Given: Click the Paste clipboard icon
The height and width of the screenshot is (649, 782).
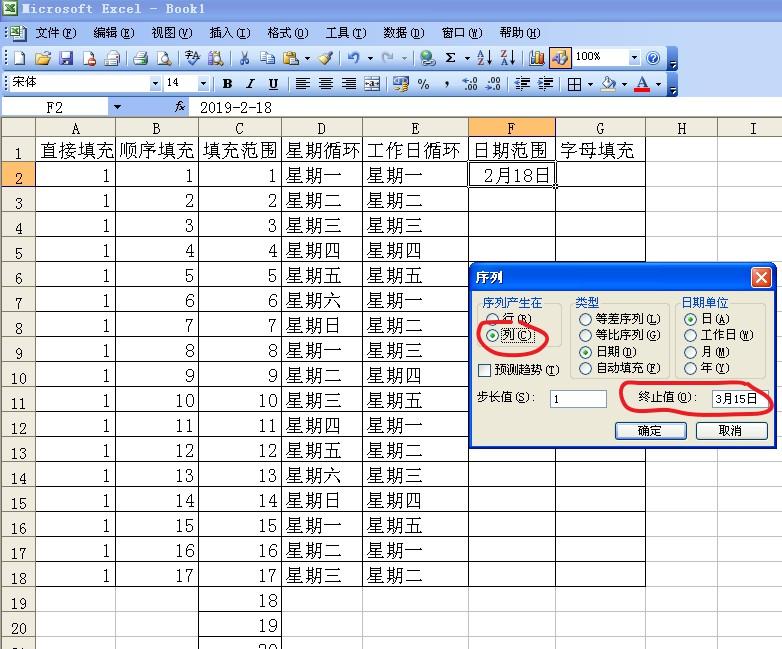Looking at the screenshot, I should [291, 58].
